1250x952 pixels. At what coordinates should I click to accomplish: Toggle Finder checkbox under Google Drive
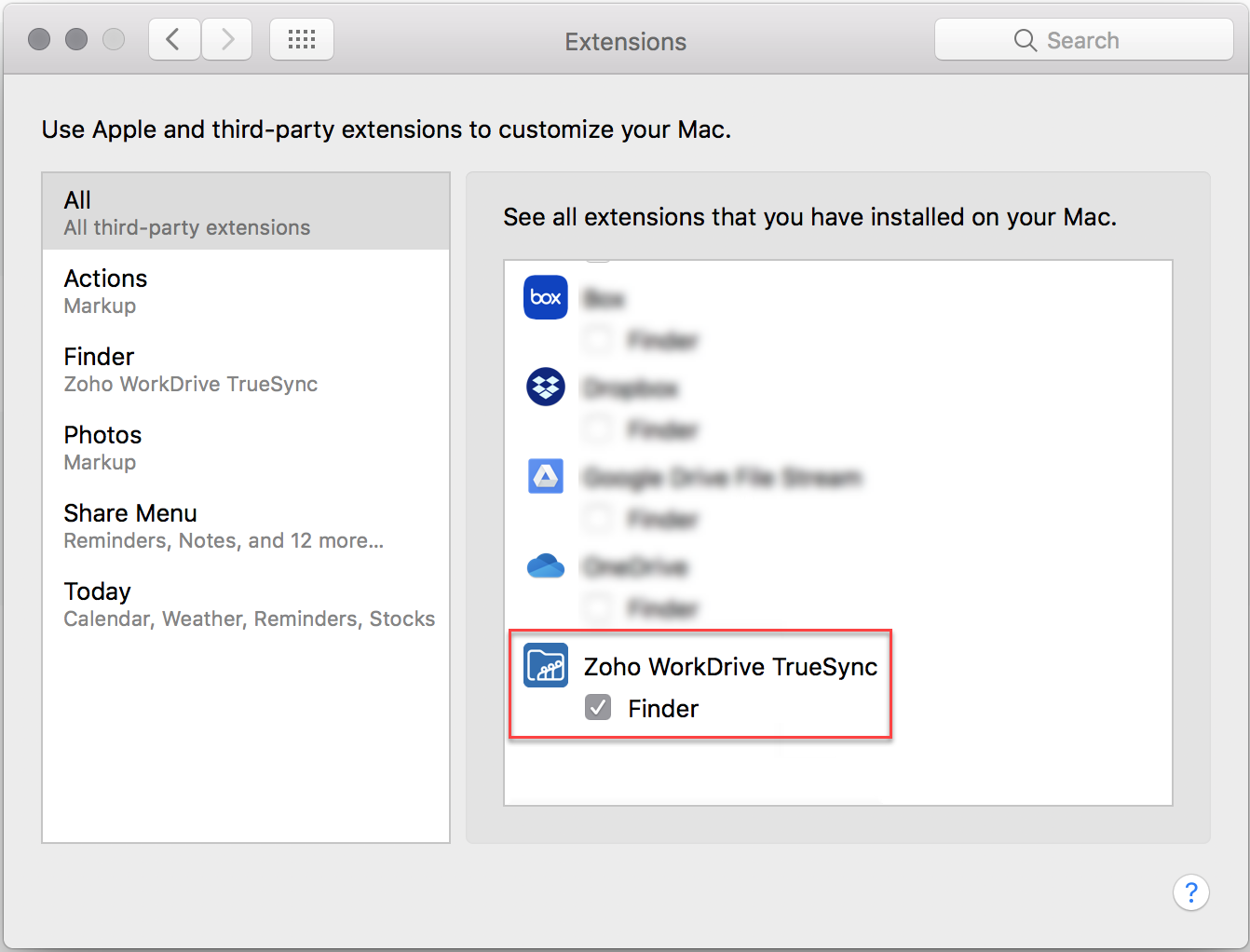(x=598, y=518)
